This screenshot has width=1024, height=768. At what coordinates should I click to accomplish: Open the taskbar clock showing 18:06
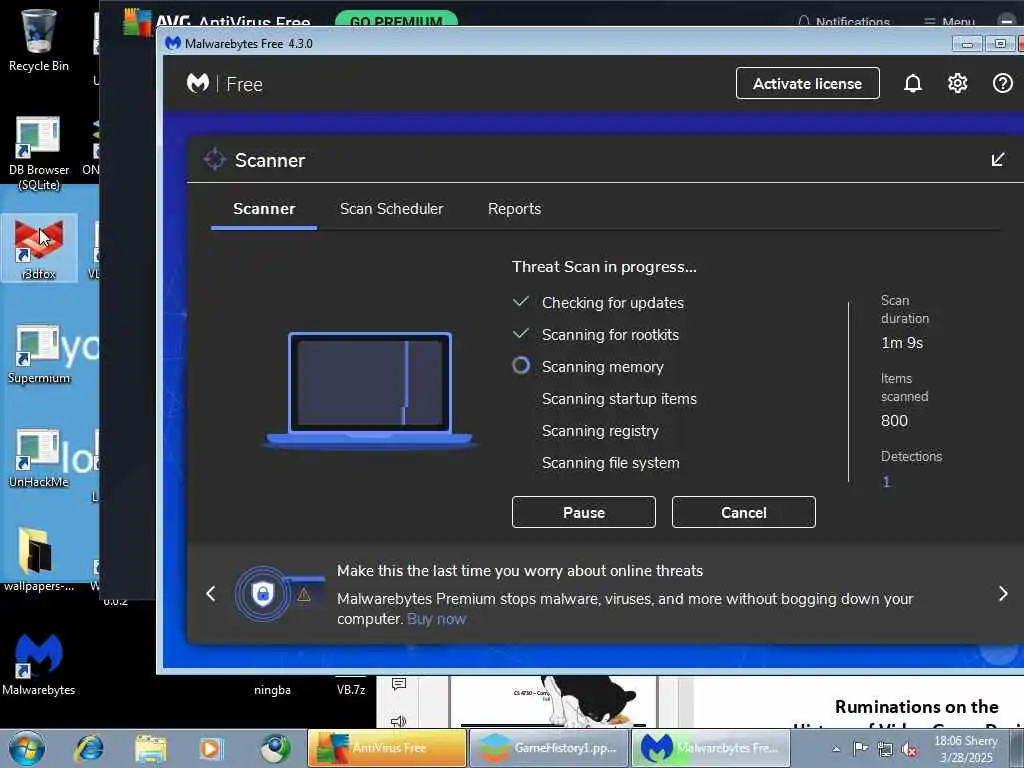[966, 749]
